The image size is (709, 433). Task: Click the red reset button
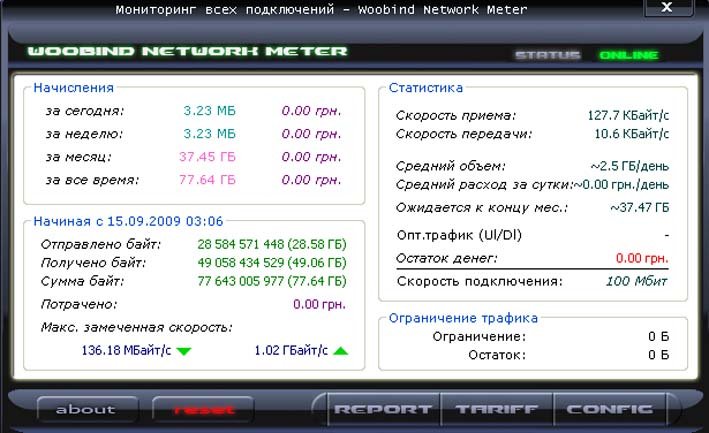click(x=203, y=409)
